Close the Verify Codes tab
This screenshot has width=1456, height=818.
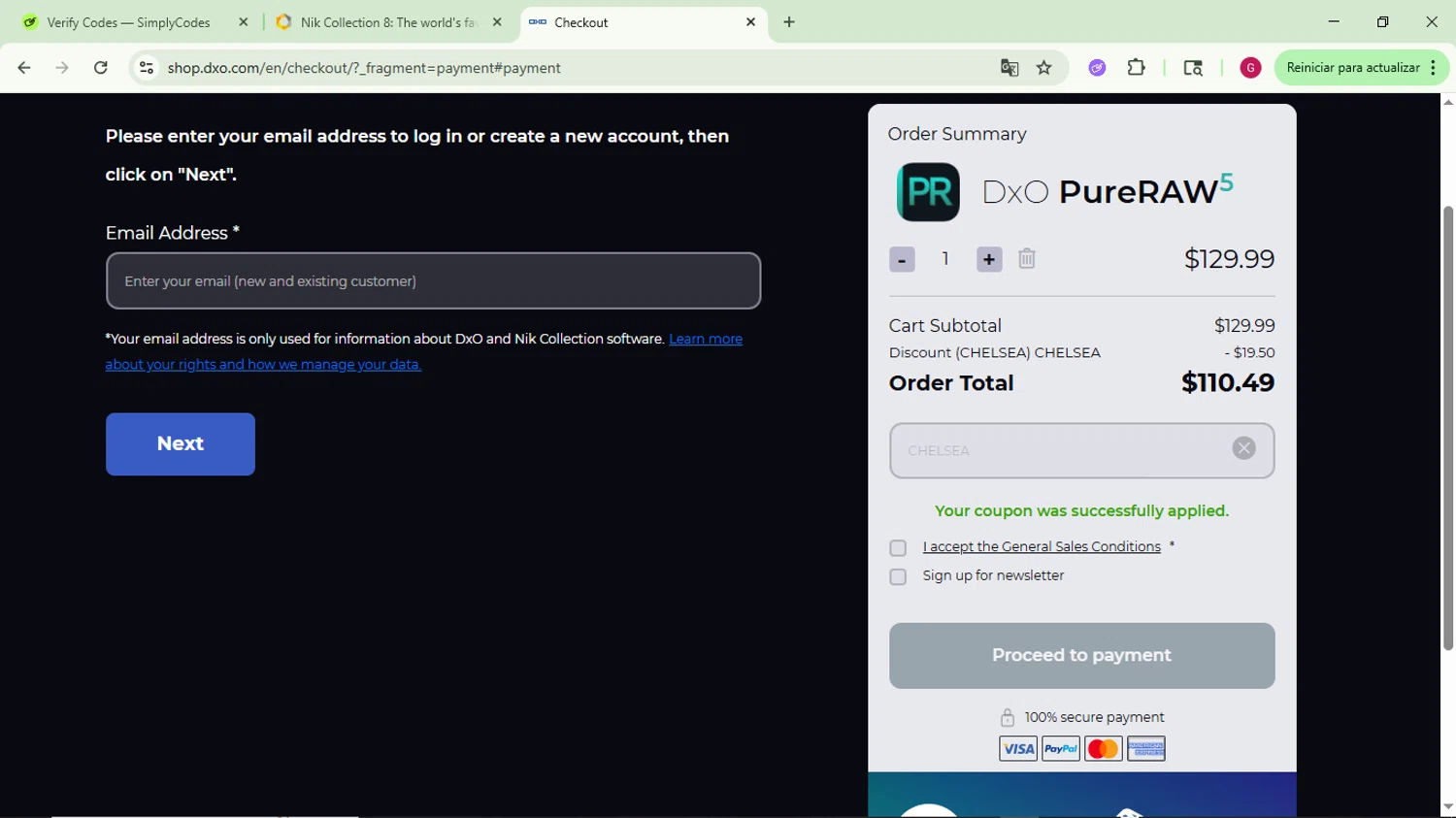click(244, 22)
